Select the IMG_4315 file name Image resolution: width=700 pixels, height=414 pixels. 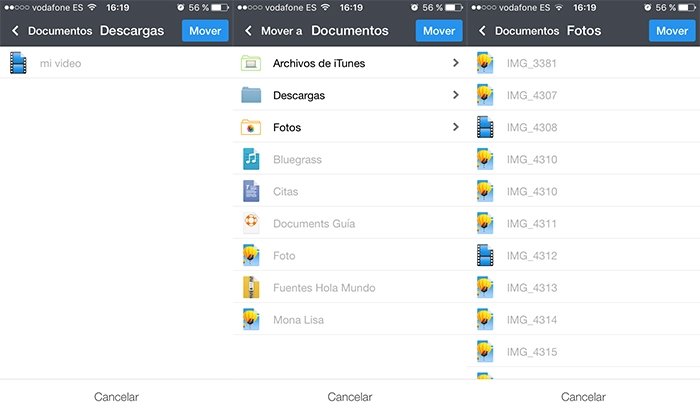pyautogui.click(x=532, y=352)
